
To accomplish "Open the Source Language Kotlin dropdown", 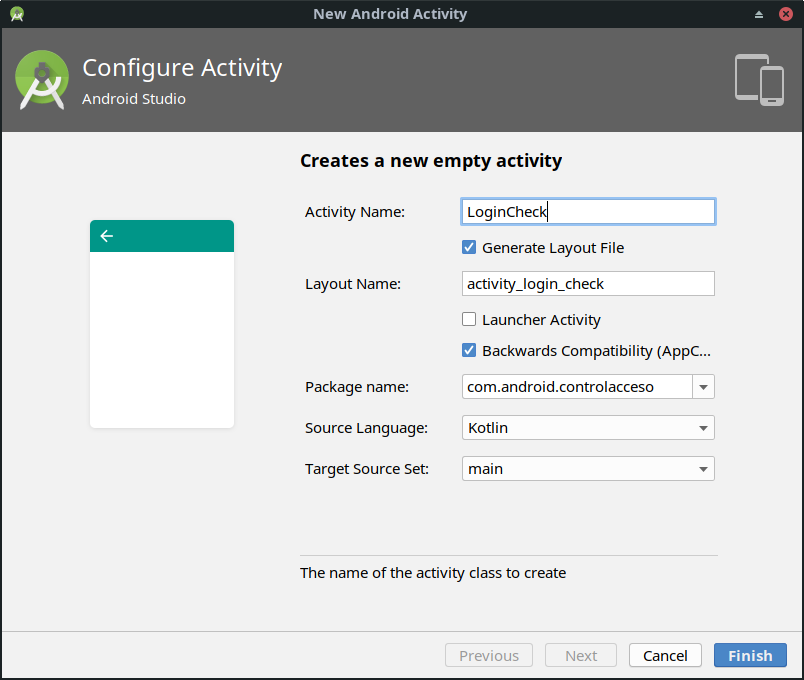I will (x=588, y=428).
